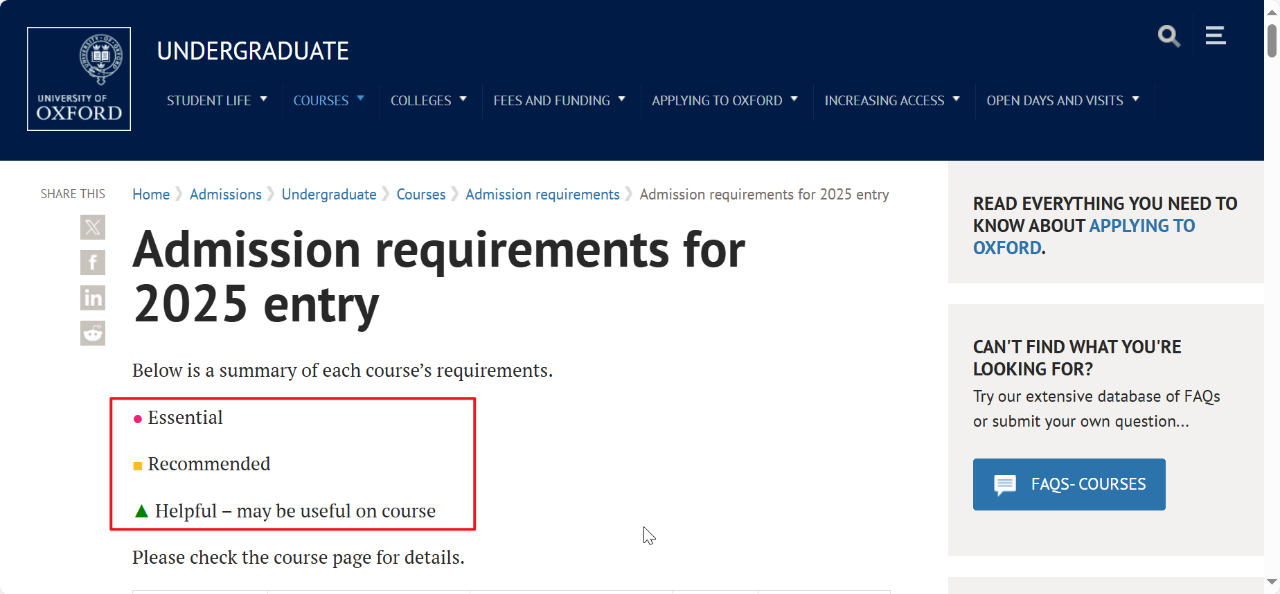Click the vertical page scrollbar

tap(1272, 300)
